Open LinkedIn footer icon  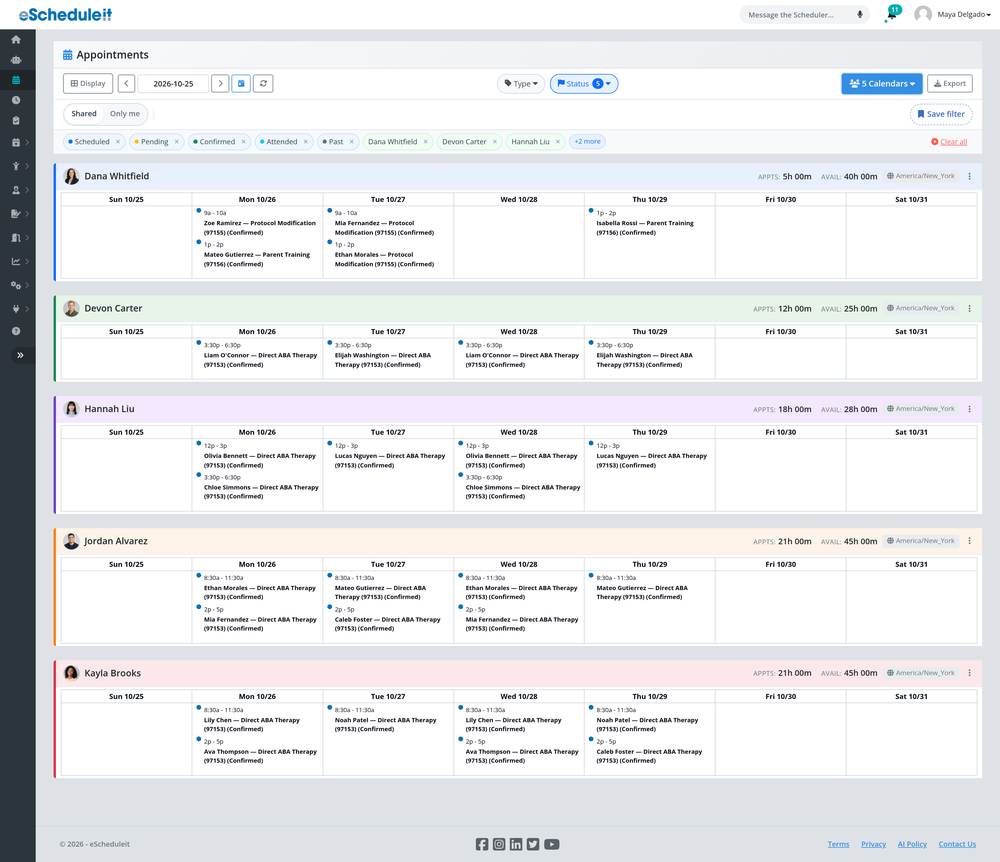tap(516, 844)
